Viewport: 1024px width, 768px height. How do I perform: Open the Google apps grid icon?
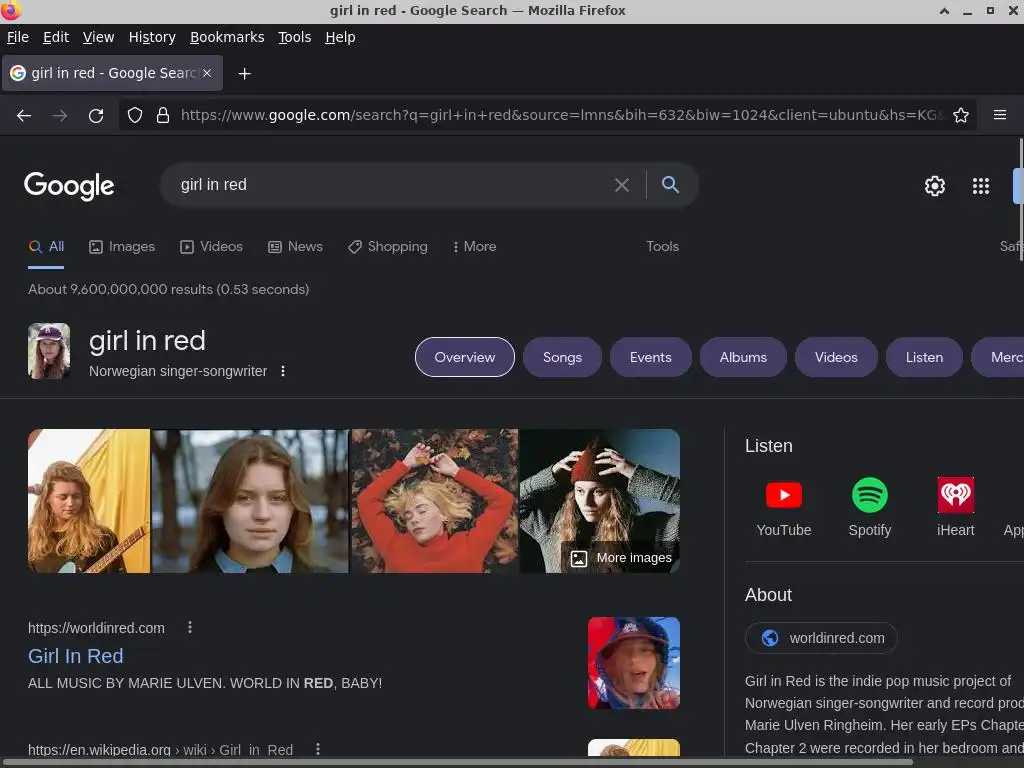coord(981,186)
